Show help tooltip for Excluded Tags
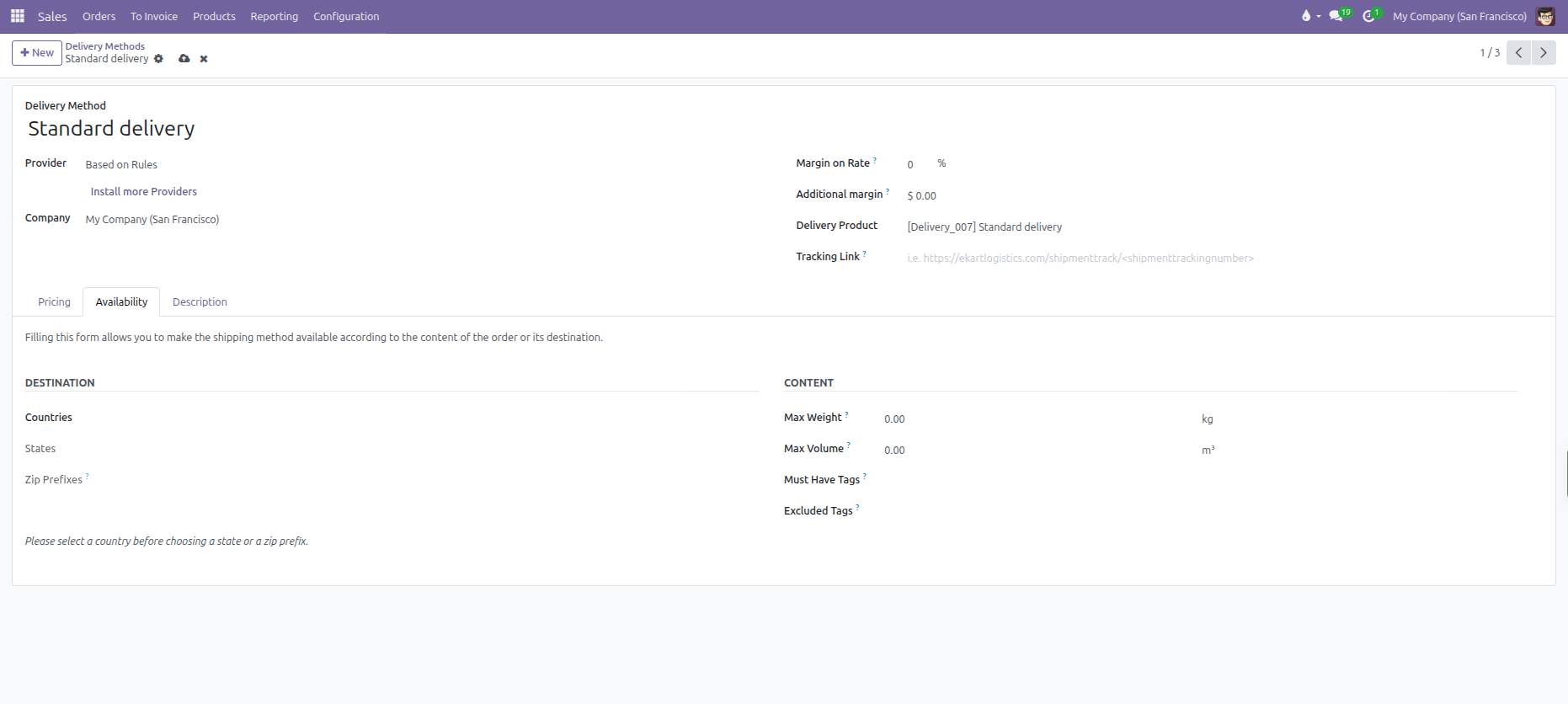1568x704 pixels. coord(857,508)
